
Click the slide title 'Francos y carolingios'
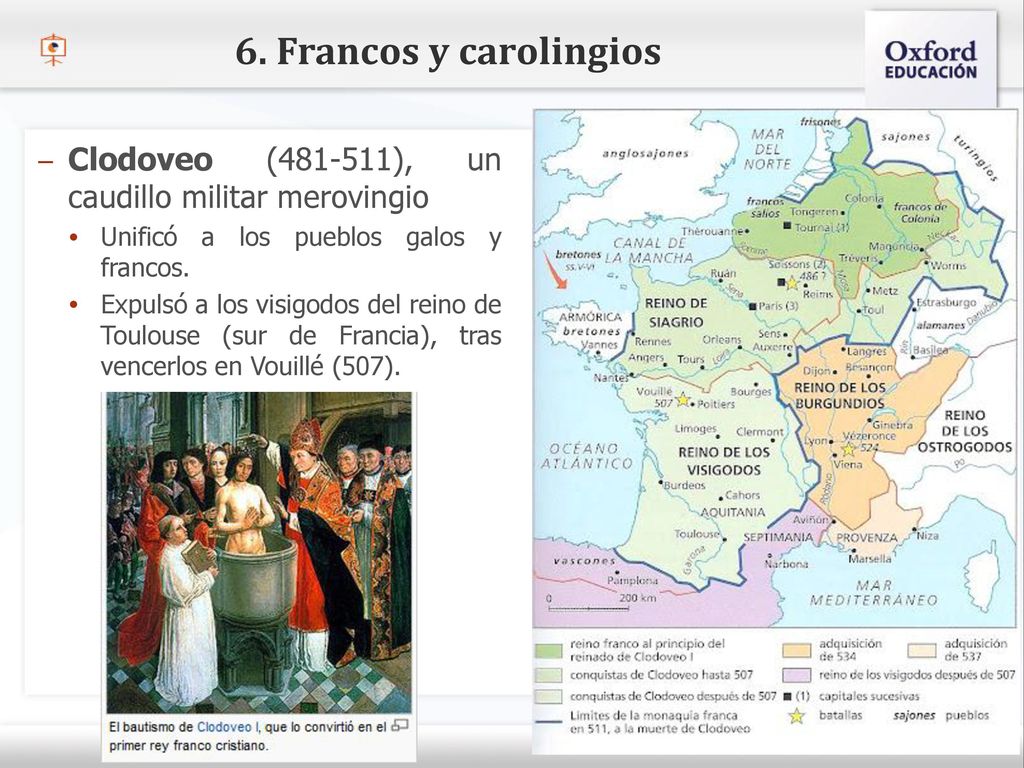448,51
